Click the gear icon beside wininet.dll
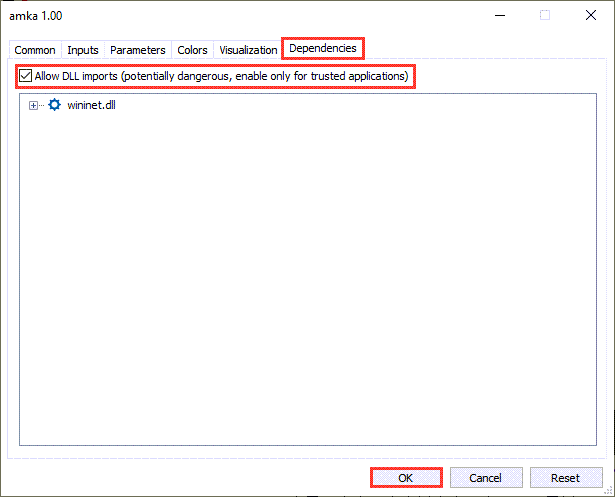This screenshot has height=497, width=615. [x=55, y=105]
